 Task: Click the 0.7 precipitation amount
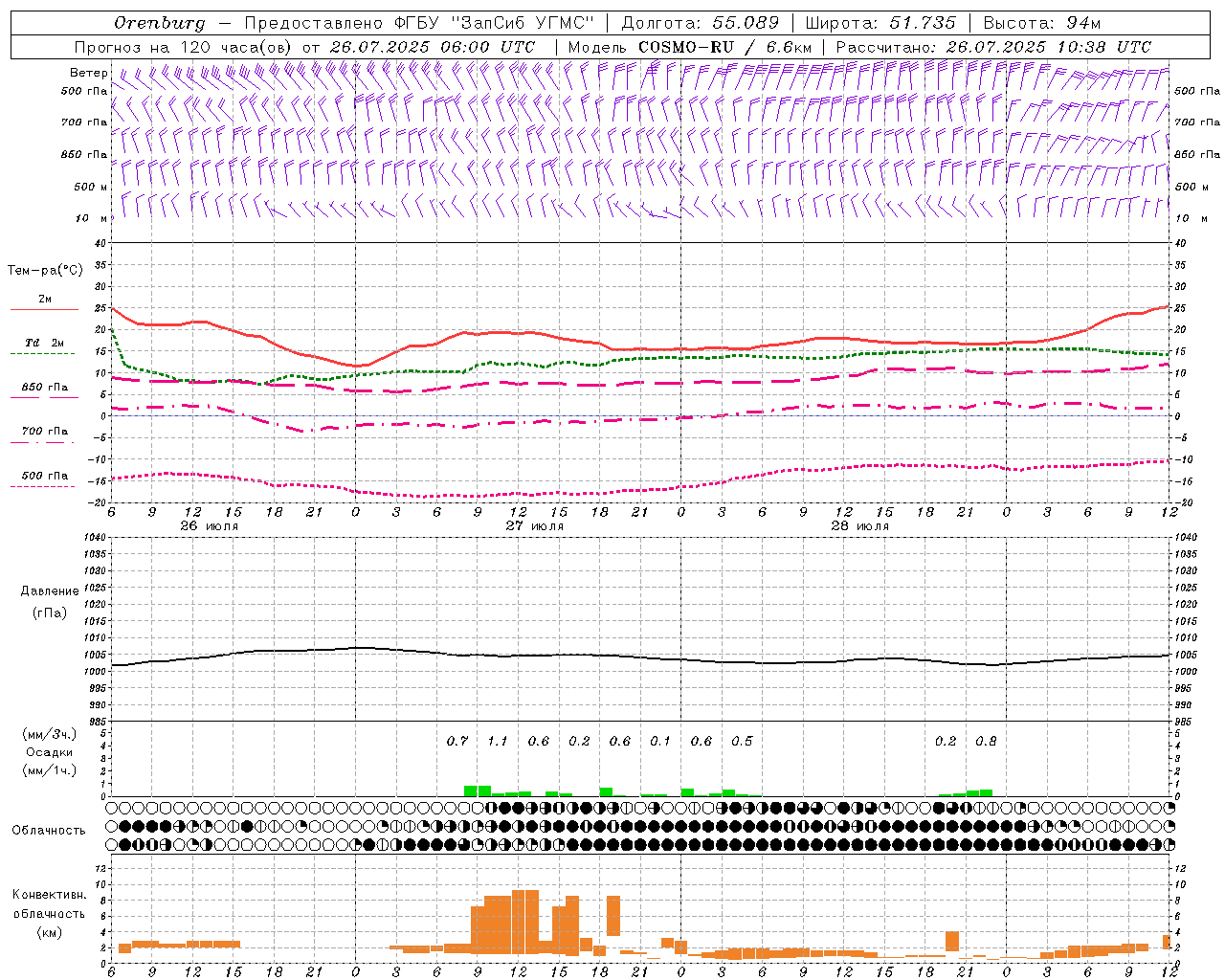tap(457, 741)
